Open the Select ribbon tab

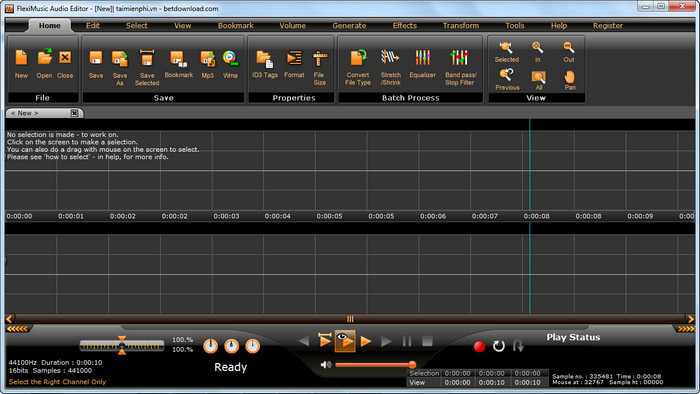coord(137,25)
